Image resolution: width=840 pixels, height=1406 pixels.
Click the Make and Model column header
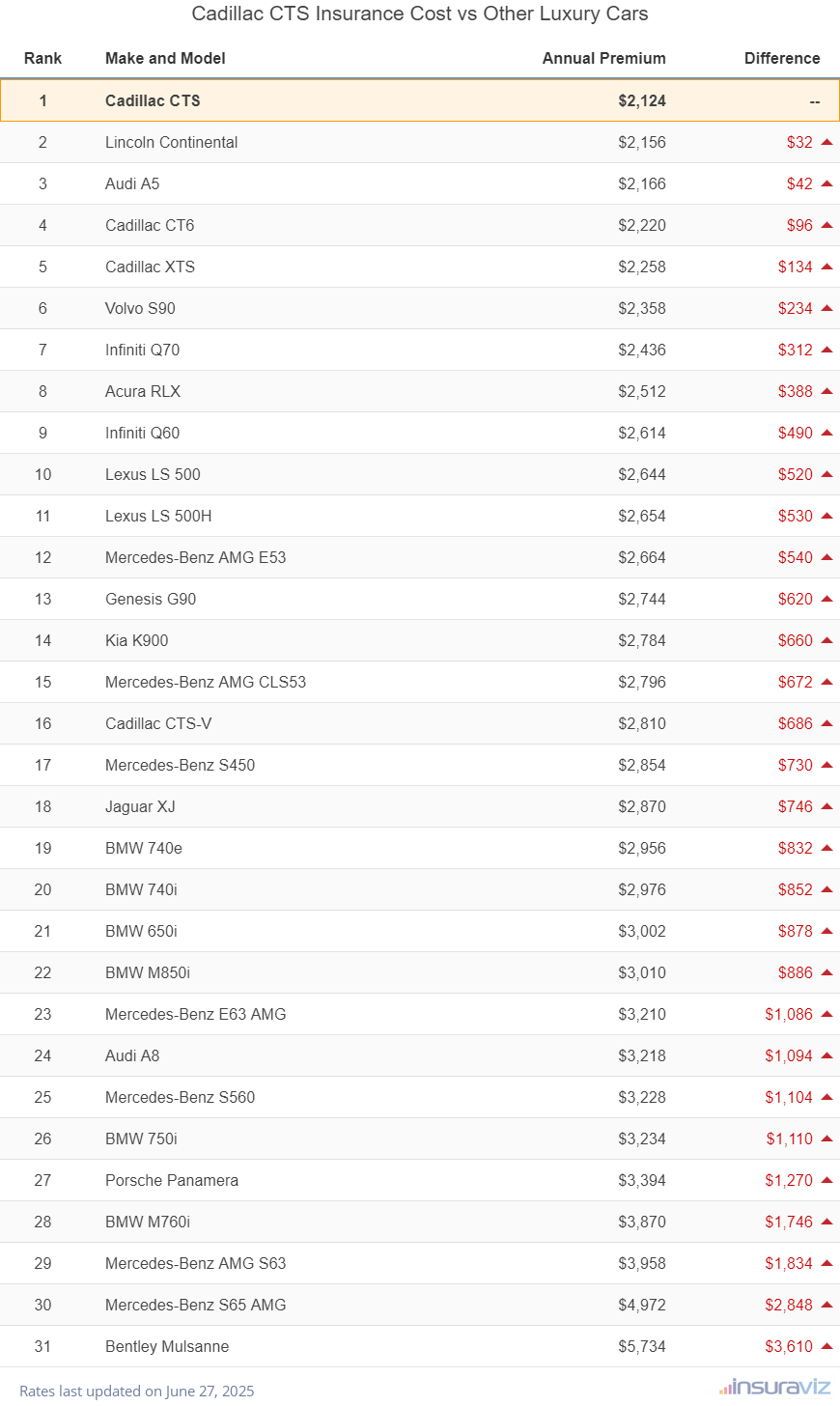(165, 58)
